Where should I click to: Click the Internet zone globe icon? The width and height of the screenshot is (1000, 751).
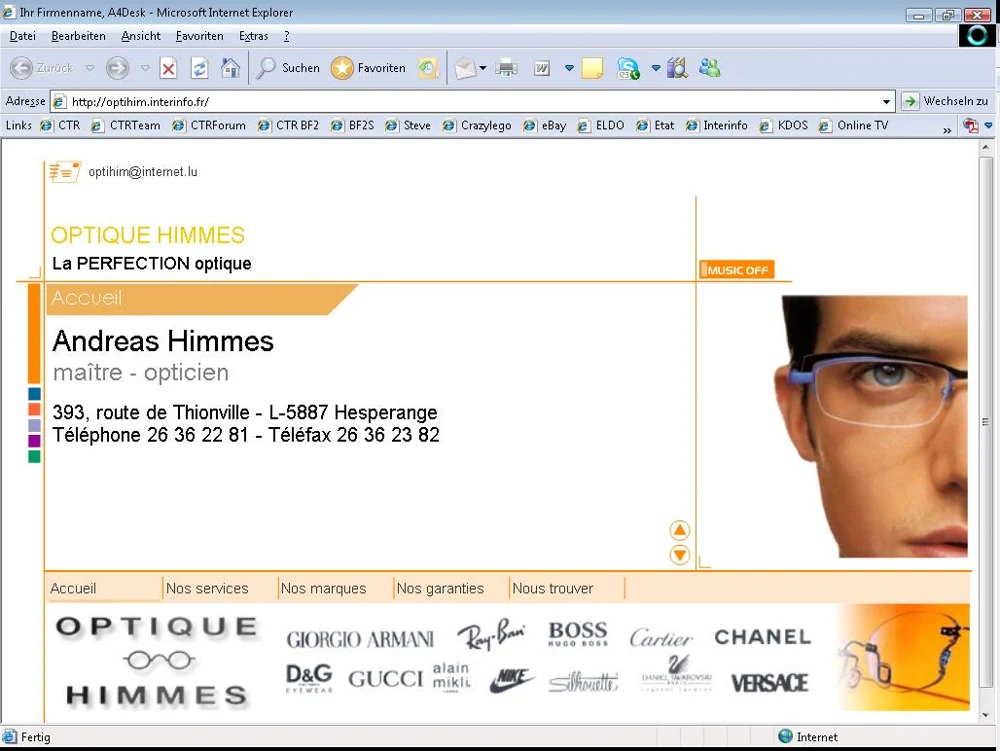(x=785, y=736)
